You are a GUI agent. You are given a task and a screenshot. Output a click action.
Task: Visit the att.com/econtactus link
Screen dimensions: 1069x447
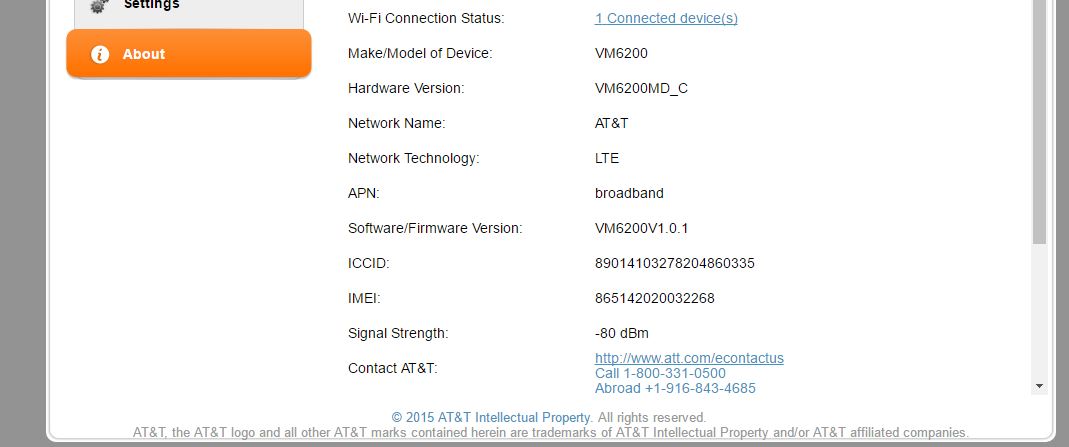click(689, 358)
